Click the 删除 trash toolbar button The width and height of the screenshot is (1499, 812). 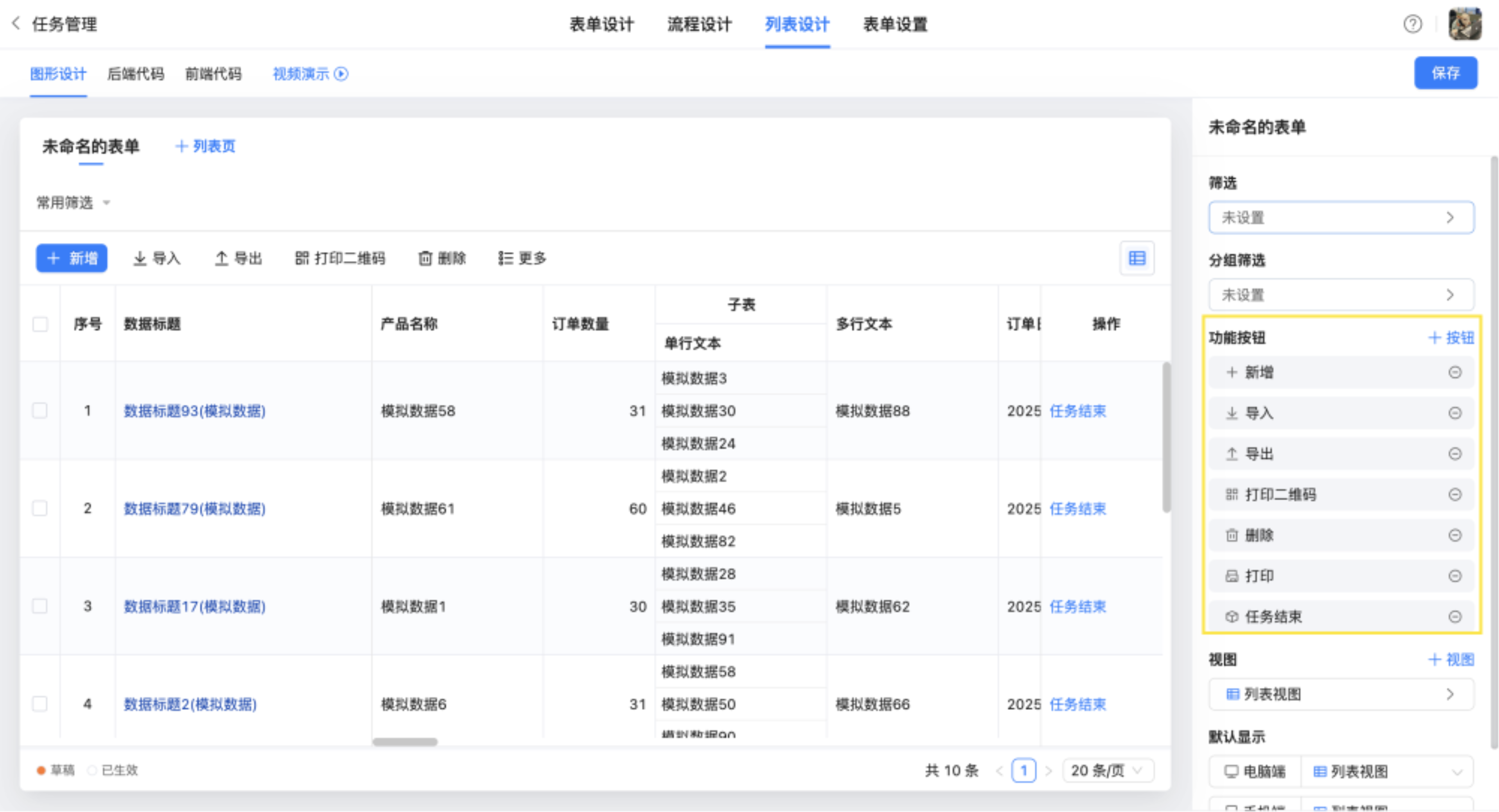[442, 258]
